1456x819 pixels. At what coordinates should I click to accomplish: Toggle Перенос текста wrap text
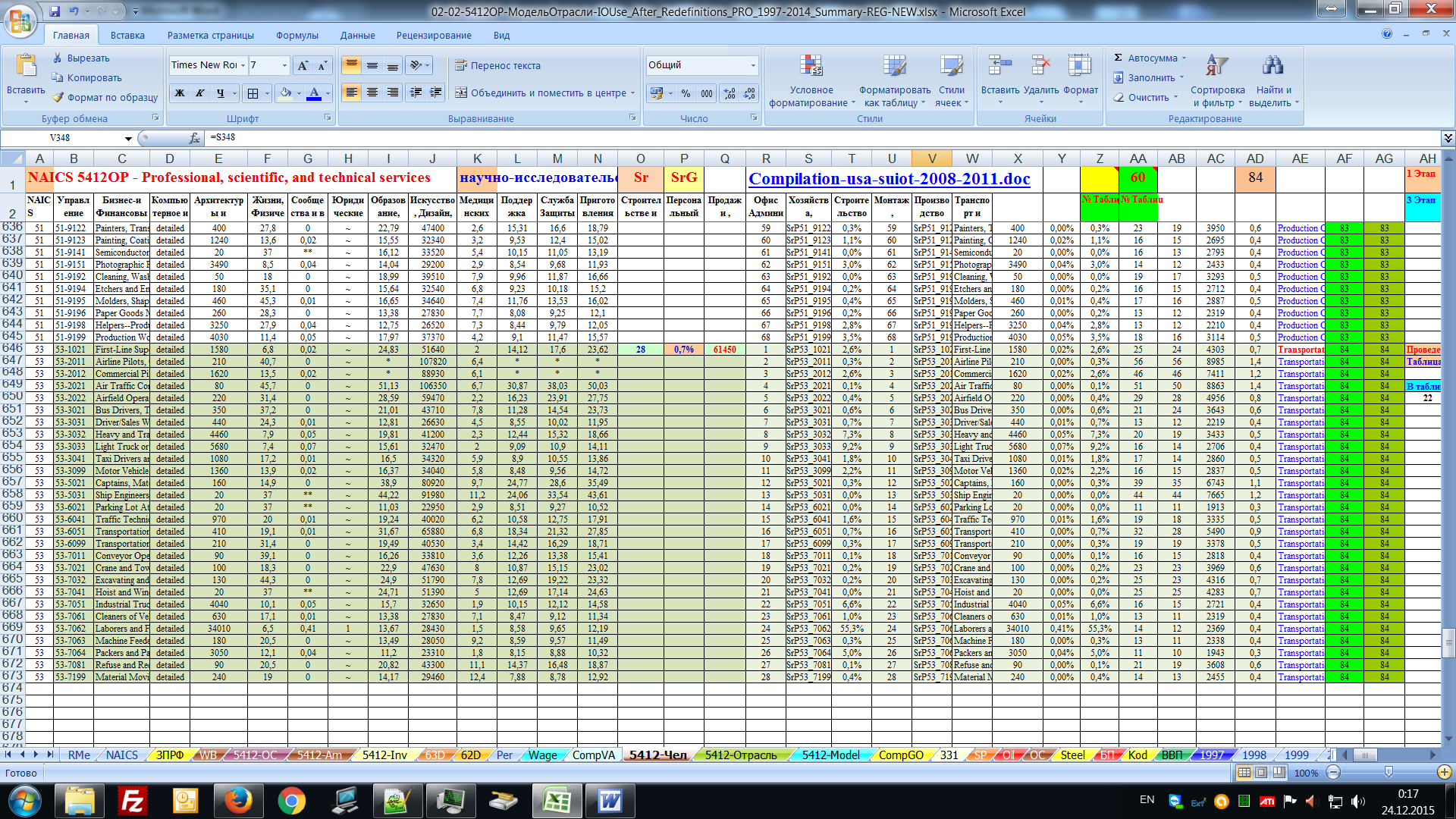(497, 65)
